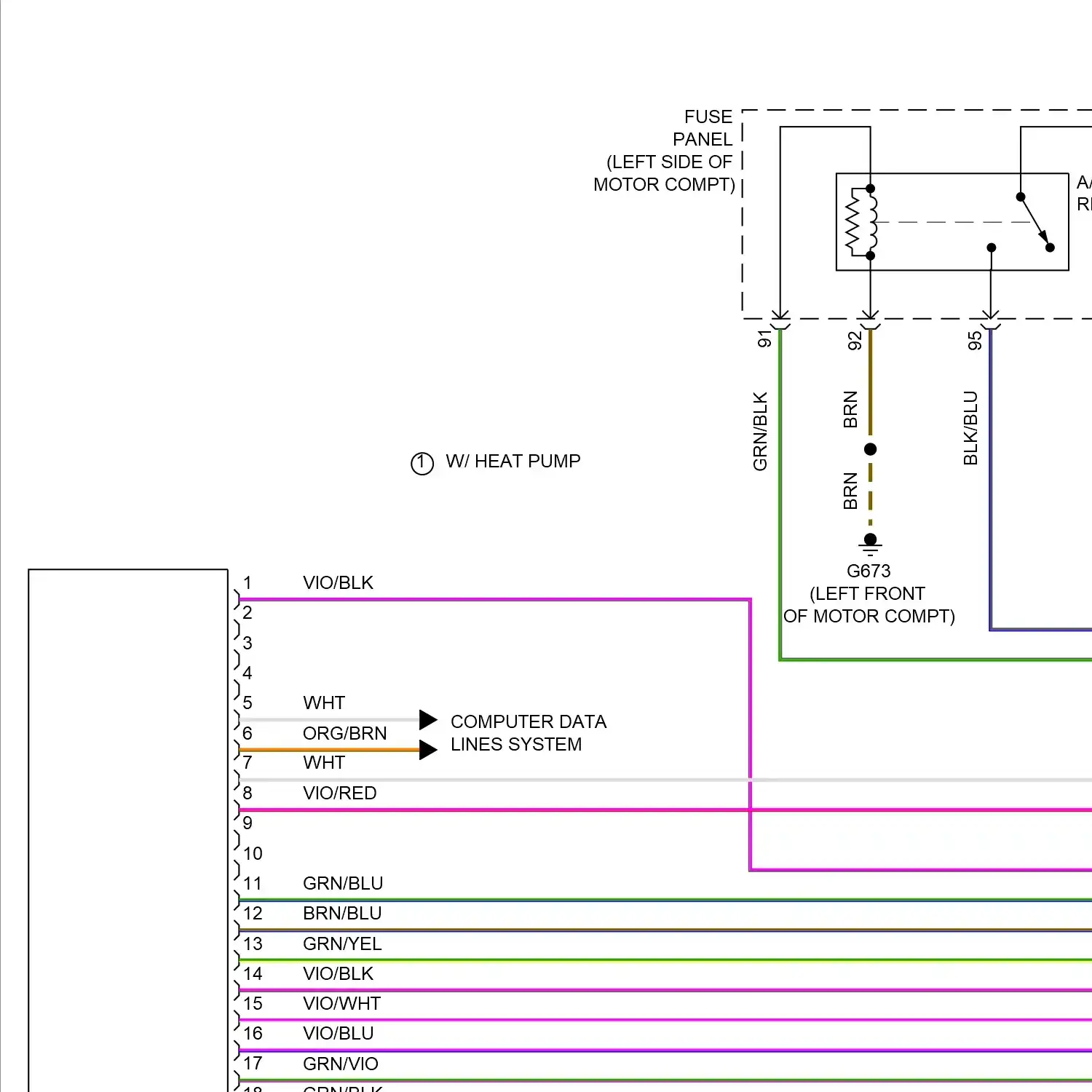
Task: Select the BRN/BLU label at pin 12
Action: (x=342, y=913)
